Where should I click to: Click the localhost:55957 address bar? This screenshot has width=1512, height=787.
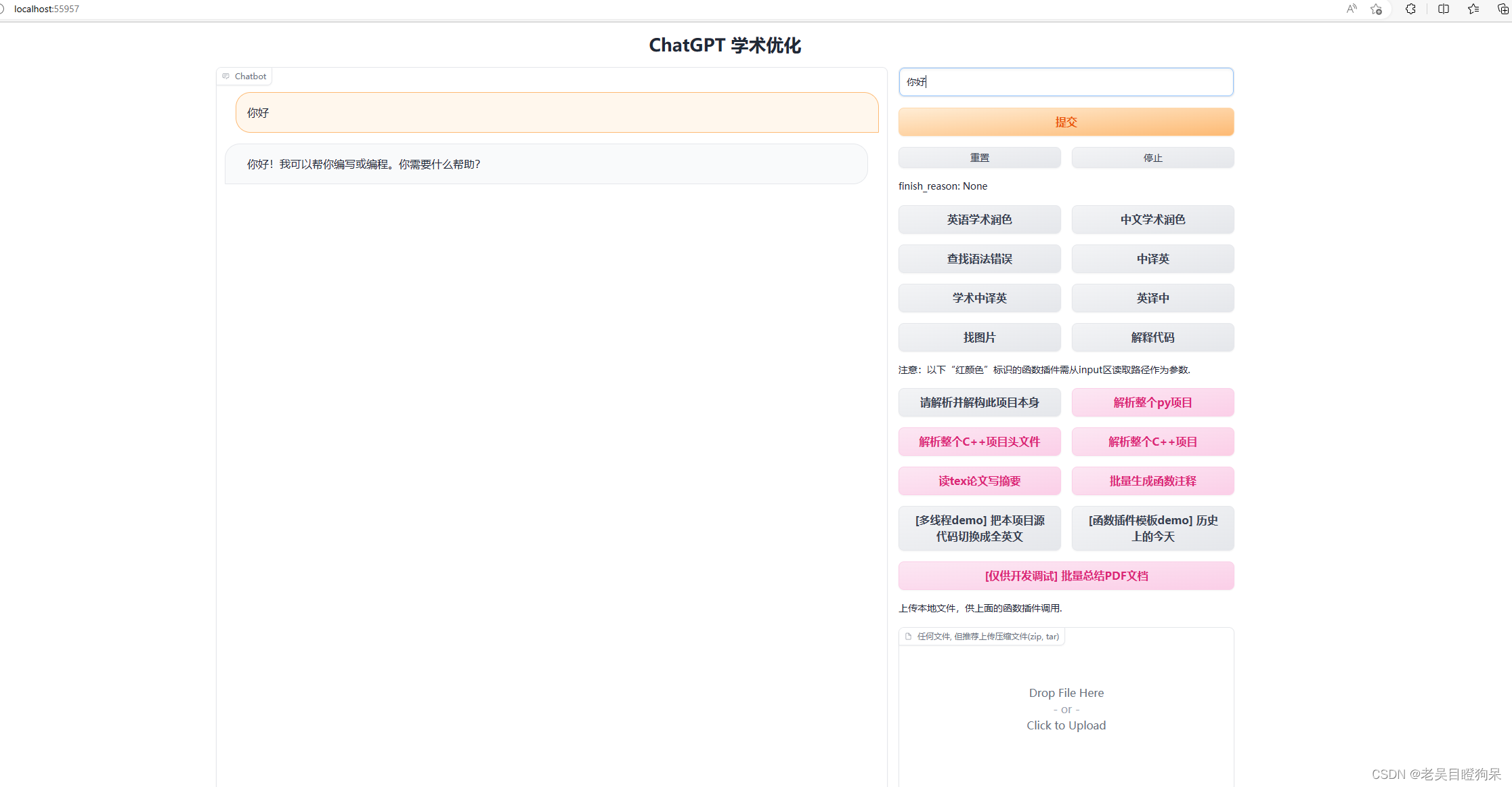pyautogui.click(x=47, y=9)
